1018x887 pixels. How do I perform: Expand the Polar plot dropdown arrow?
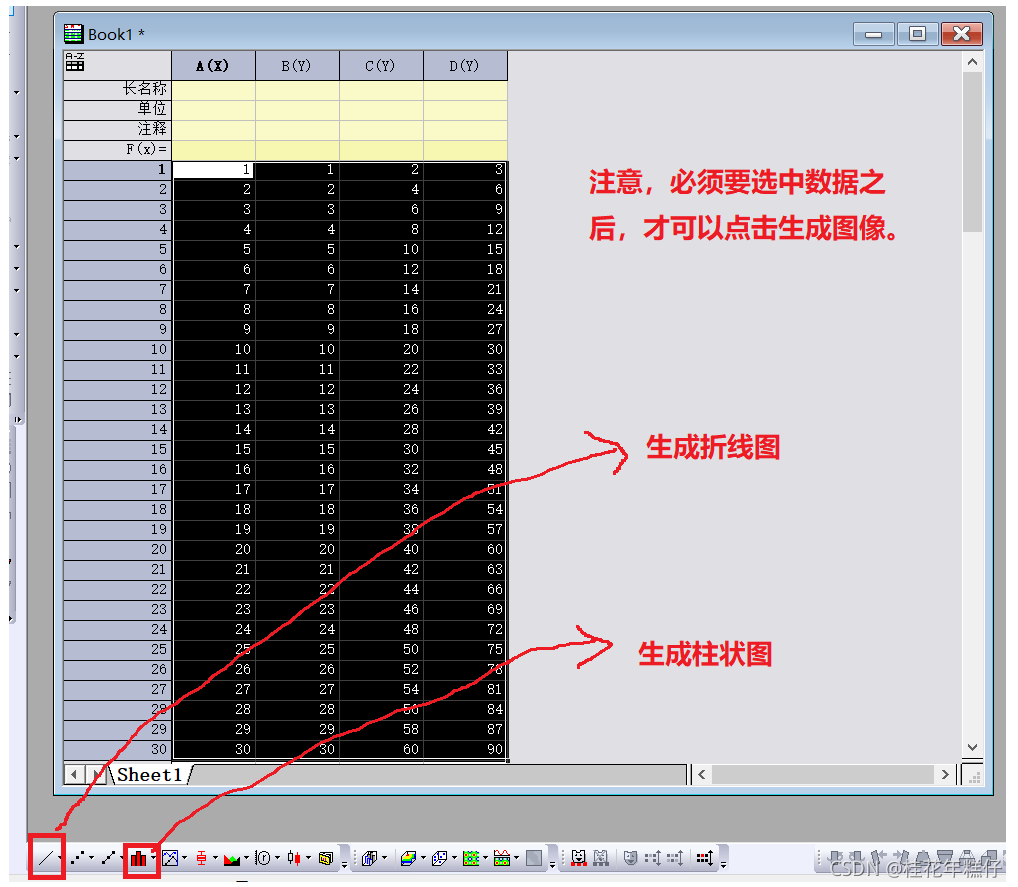point(277,858)
